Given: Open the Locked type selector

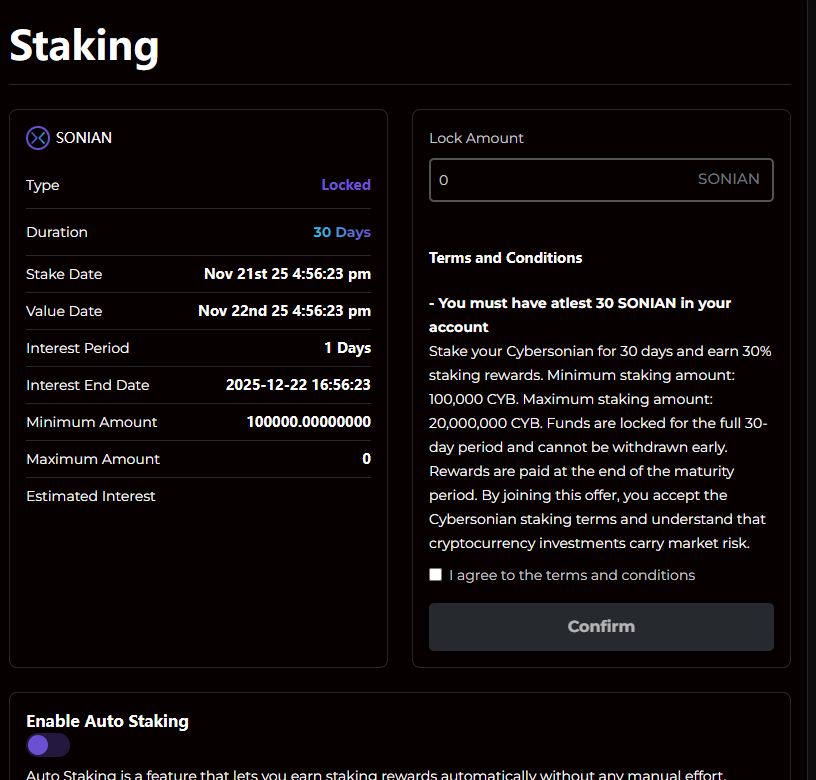Looking at the screenshot, I should 346,185.
